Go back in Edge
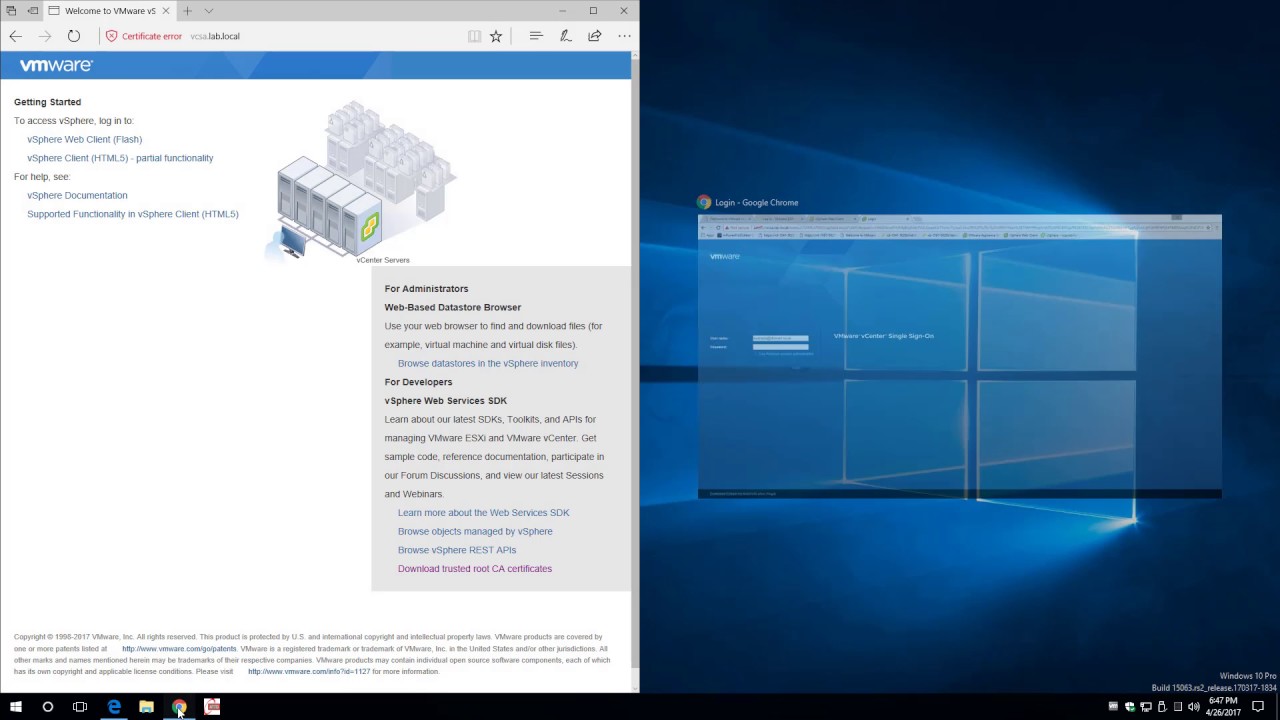Image resolution: width=1280 pixels, height=720 pixels. (15, 36)
